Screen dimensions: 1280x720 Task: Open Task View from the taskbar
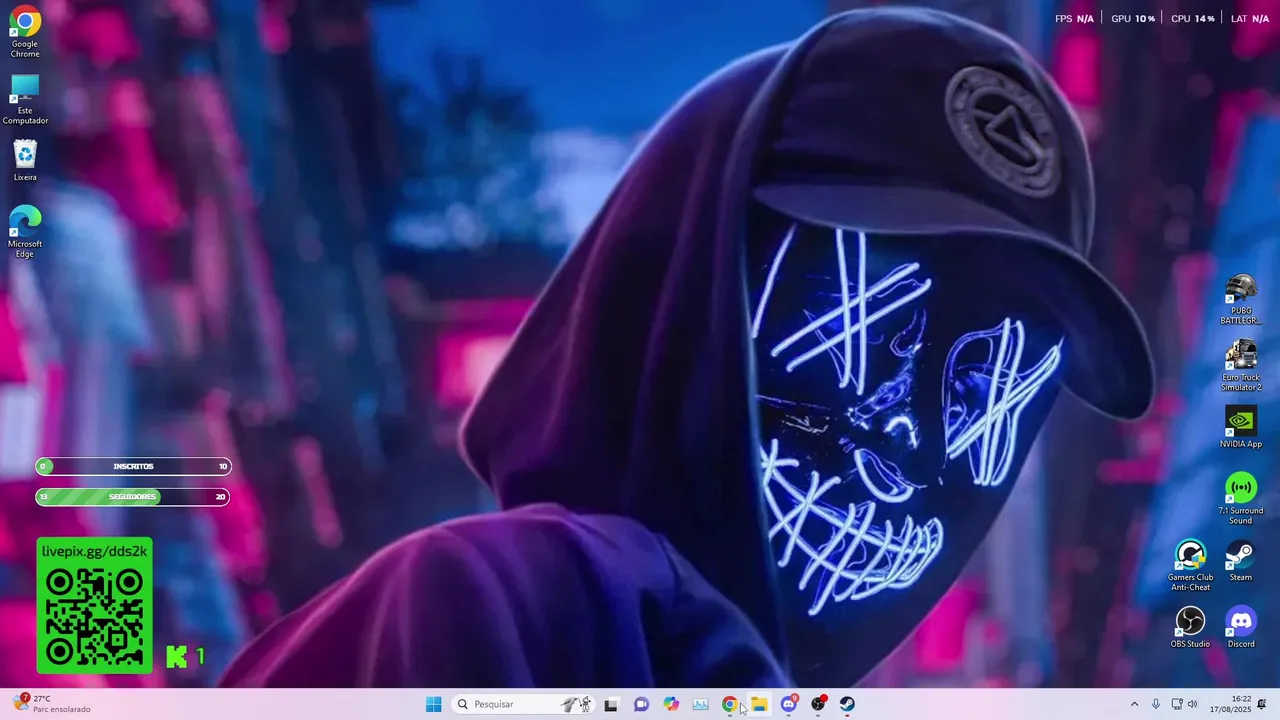click(x=611, y=704)
